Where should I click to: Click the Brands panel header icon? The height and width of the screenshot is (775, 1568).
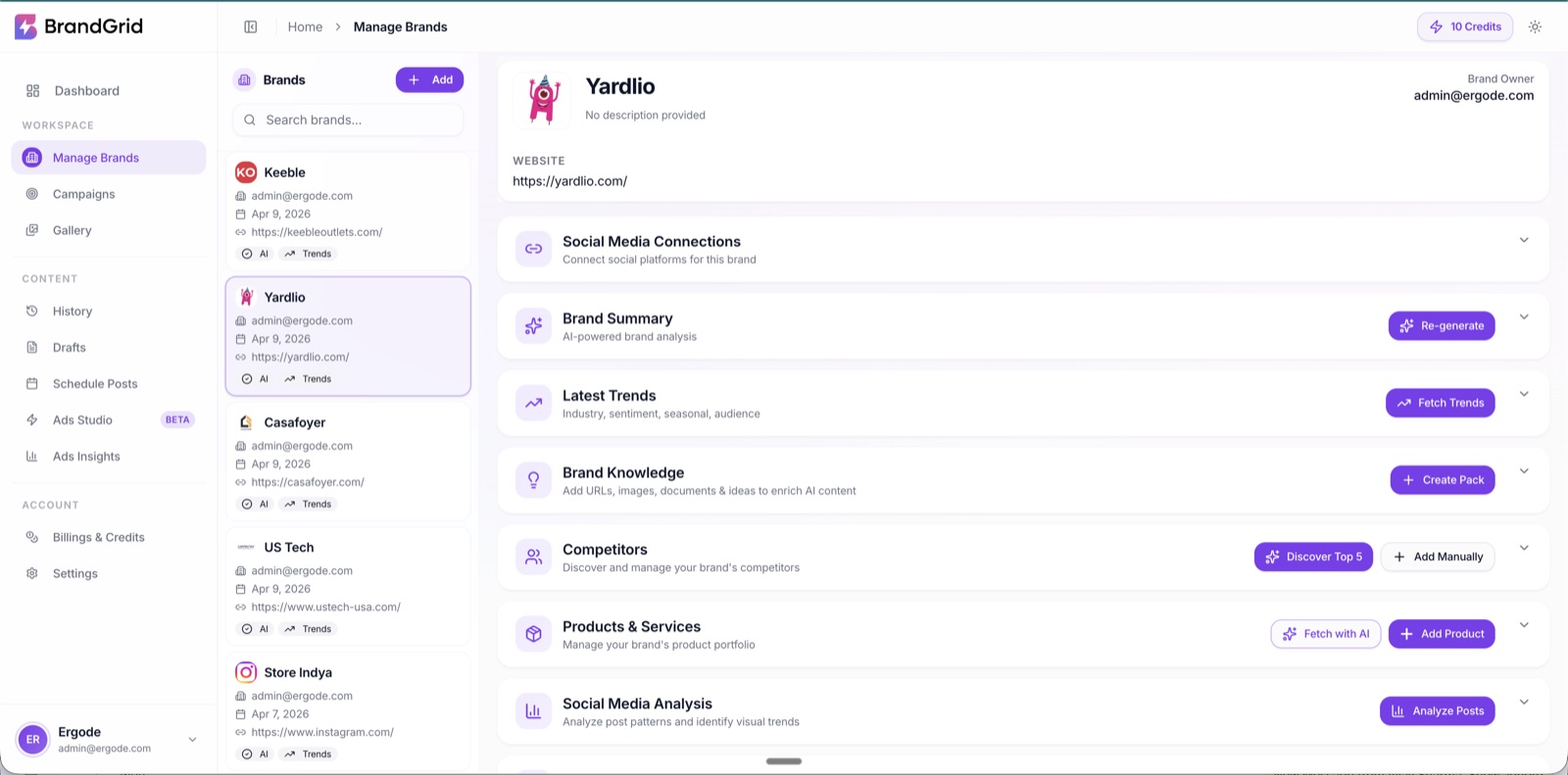click(x=244, y=80)
